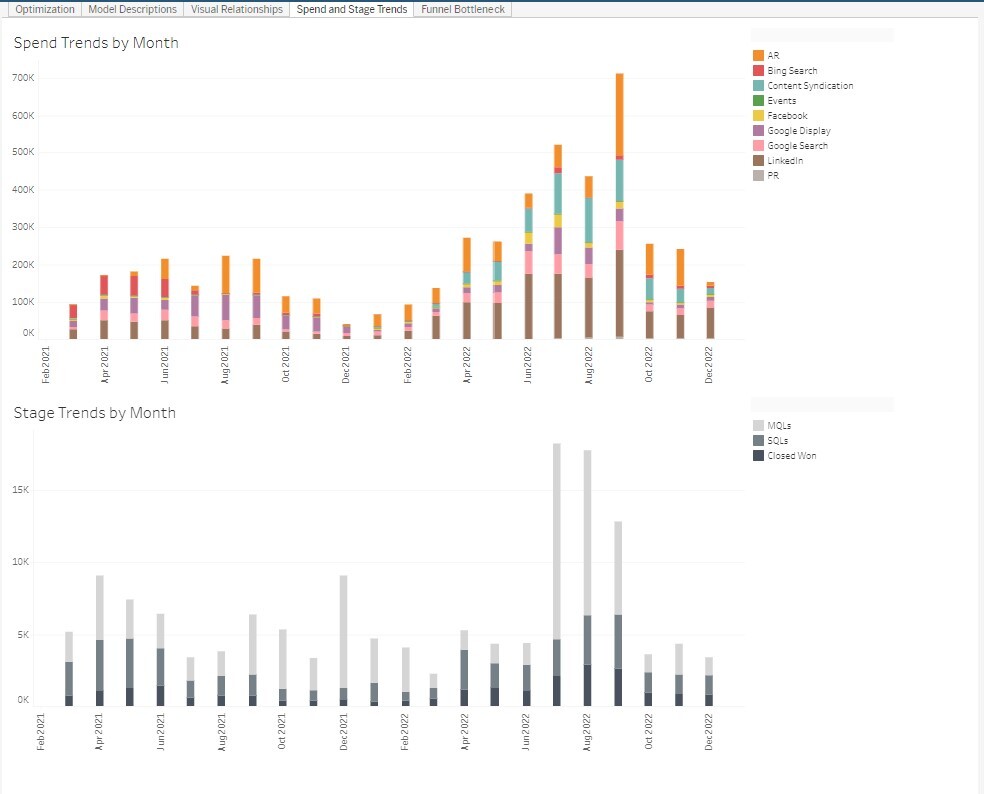Image resolution: width=984 pixels, height=794 pixels.
Task: Highlight the brown LinkedIn legend swatch
Action: pyautogui.click(x=758, y=161)
